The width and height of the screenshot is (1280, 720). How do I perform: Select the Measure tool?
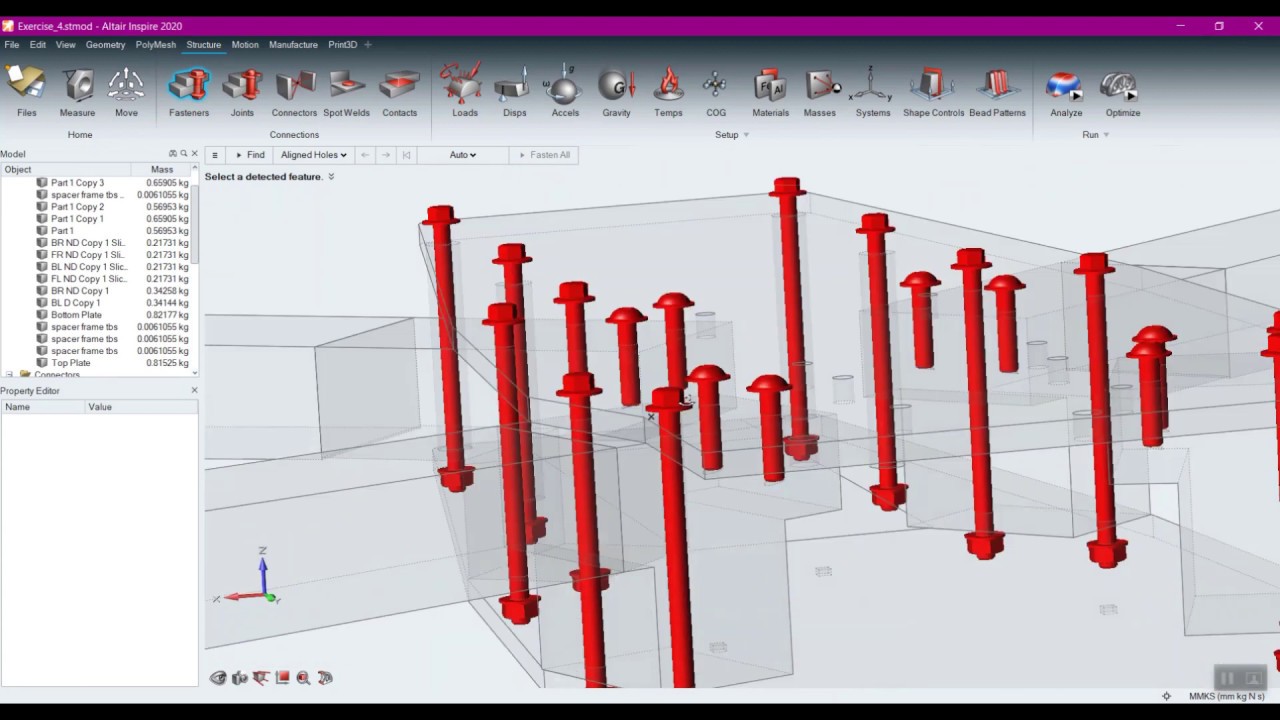pyautogui.click(x=77, y=92)
